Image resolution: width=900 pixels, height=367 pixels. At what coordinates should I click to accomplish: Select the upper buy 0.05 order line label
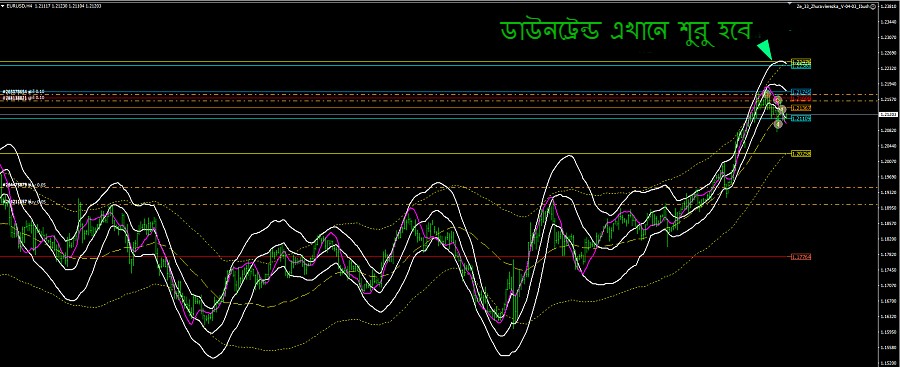click(x=25, y=186)
